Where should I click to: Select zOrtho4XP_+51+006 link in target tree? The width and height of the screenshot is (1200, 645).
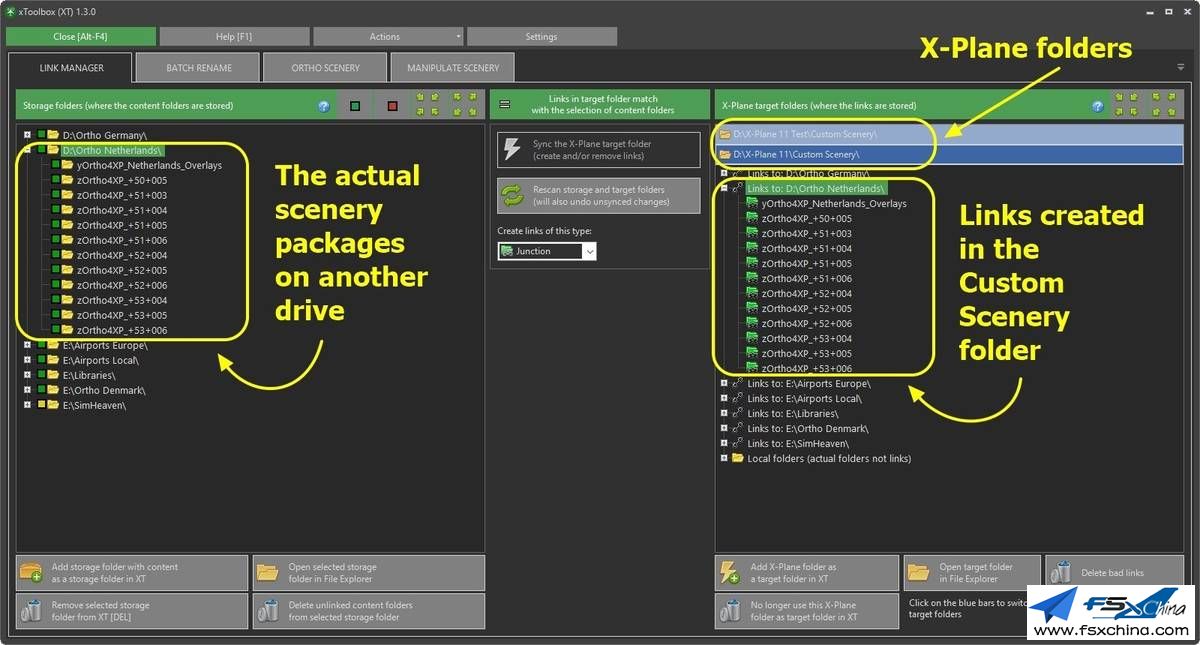point(807,278)
